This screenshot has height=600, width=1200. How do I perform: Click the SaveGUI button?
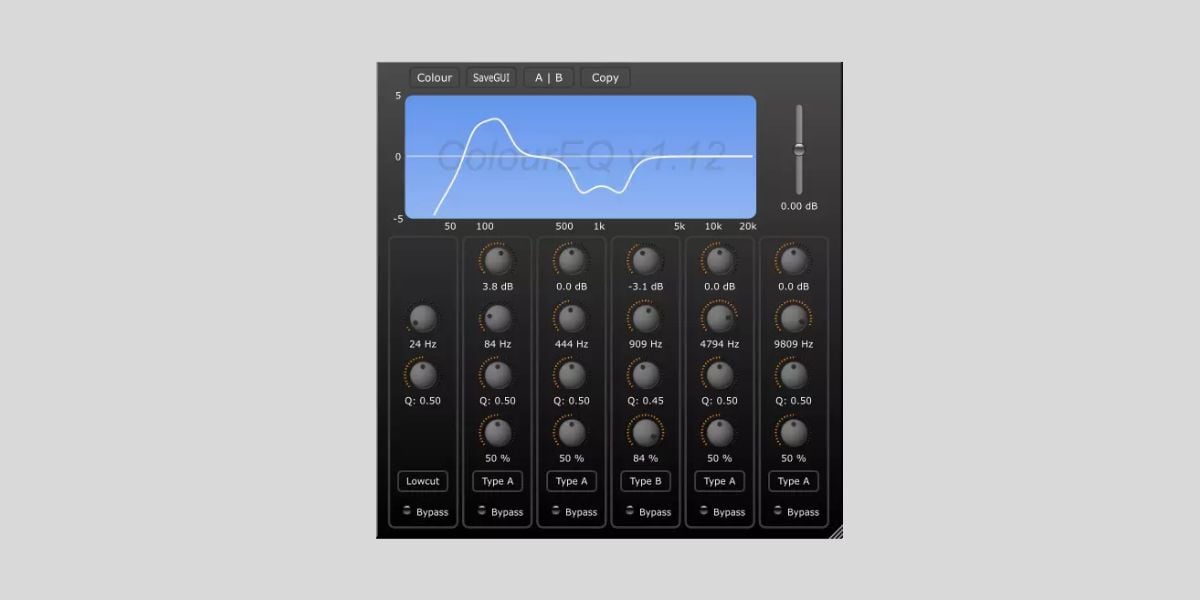pyautogui.click(x=491, y=77)
